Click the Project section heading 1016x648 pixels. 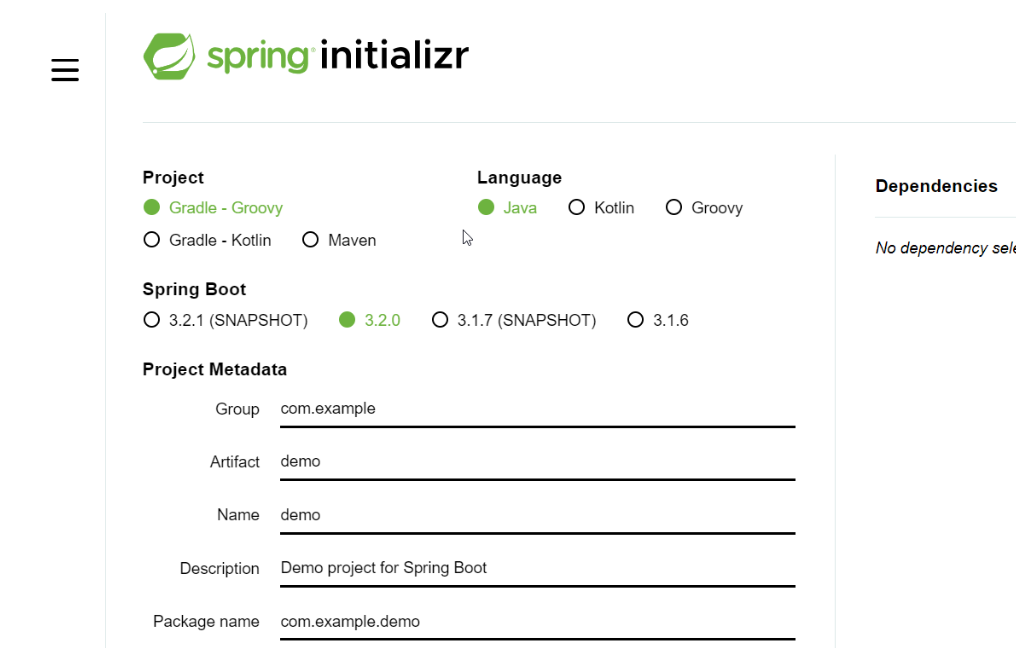[x=173, y=178]
